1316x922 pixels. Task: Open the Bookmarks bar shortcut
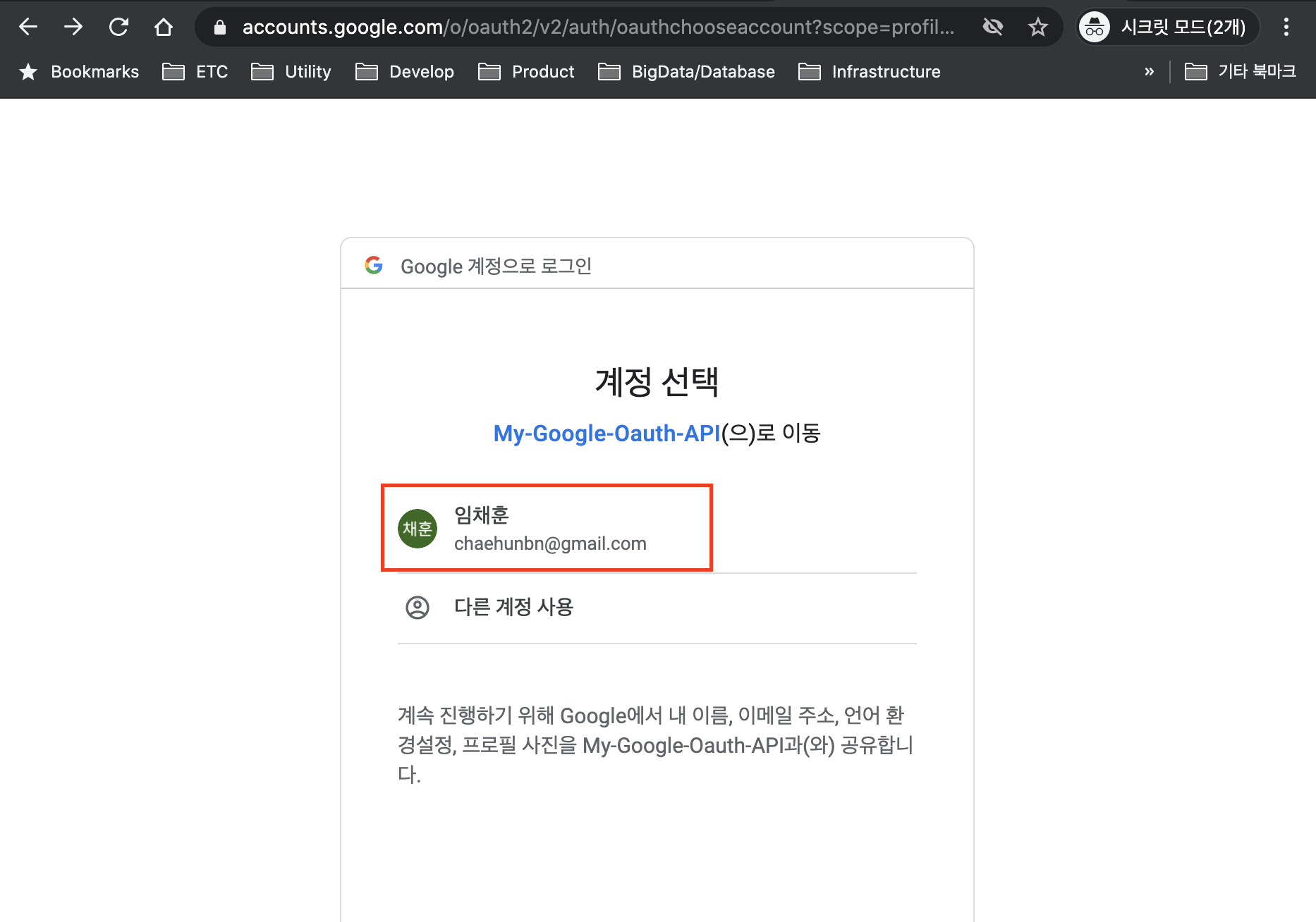(79, 72)
